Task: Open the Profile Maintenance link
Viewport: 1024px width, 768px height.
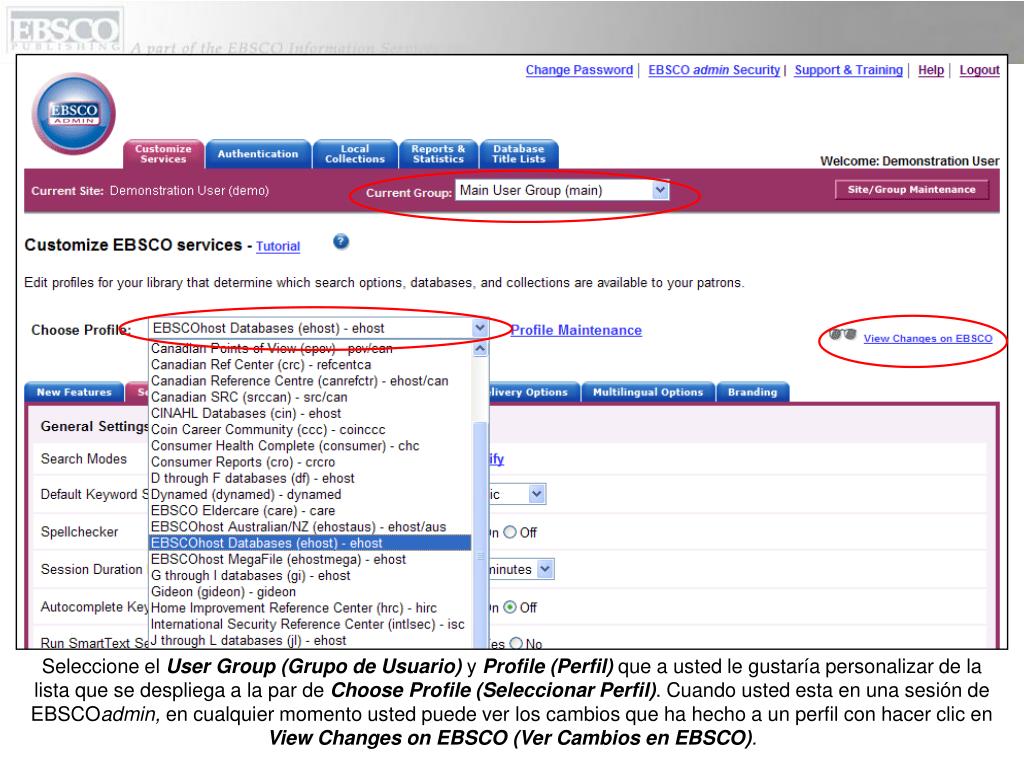Action: (576, 330)
